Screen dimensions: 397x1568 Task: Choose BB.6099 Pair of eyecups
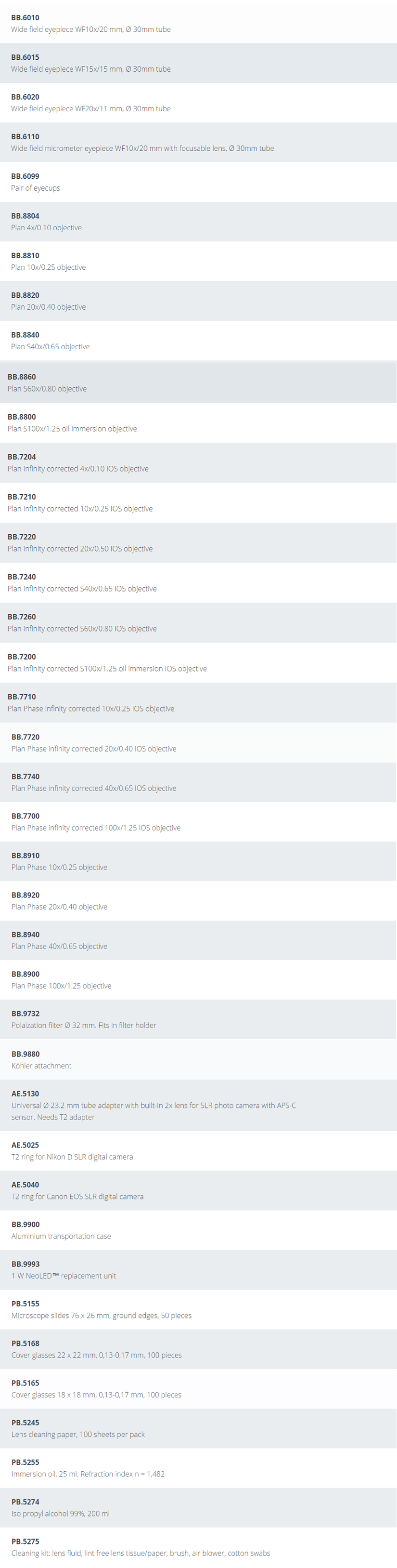pyautogui.click(x=198, y=182)
